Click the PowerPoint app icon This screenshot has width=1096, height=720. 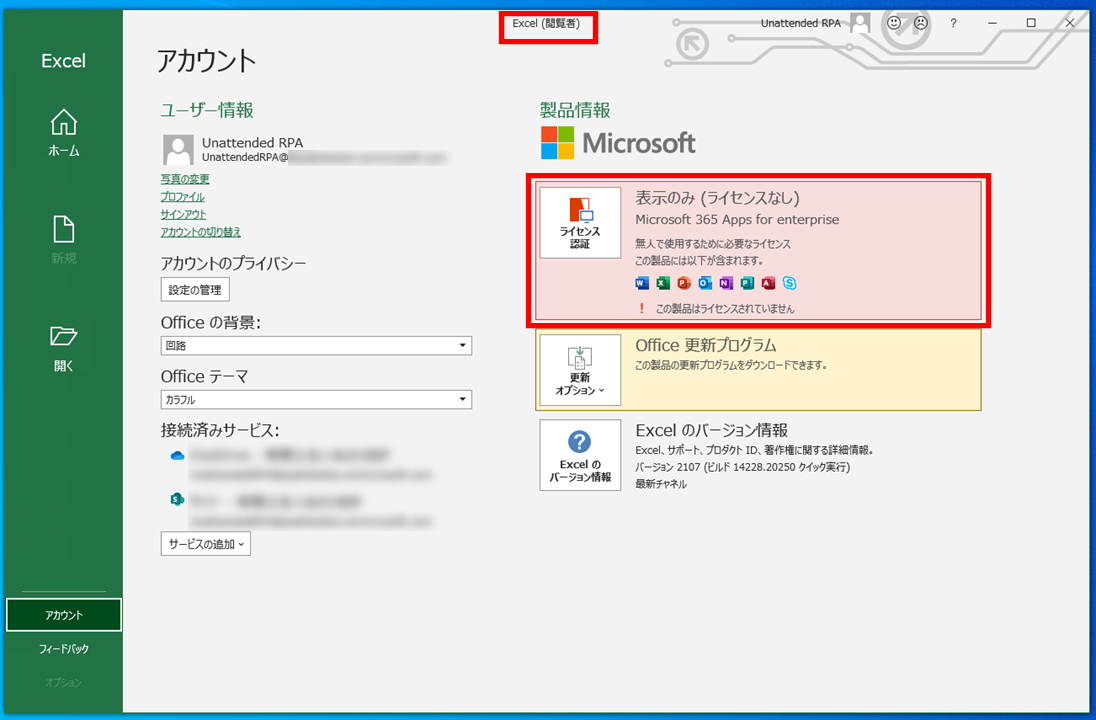[x=684, y=283]
